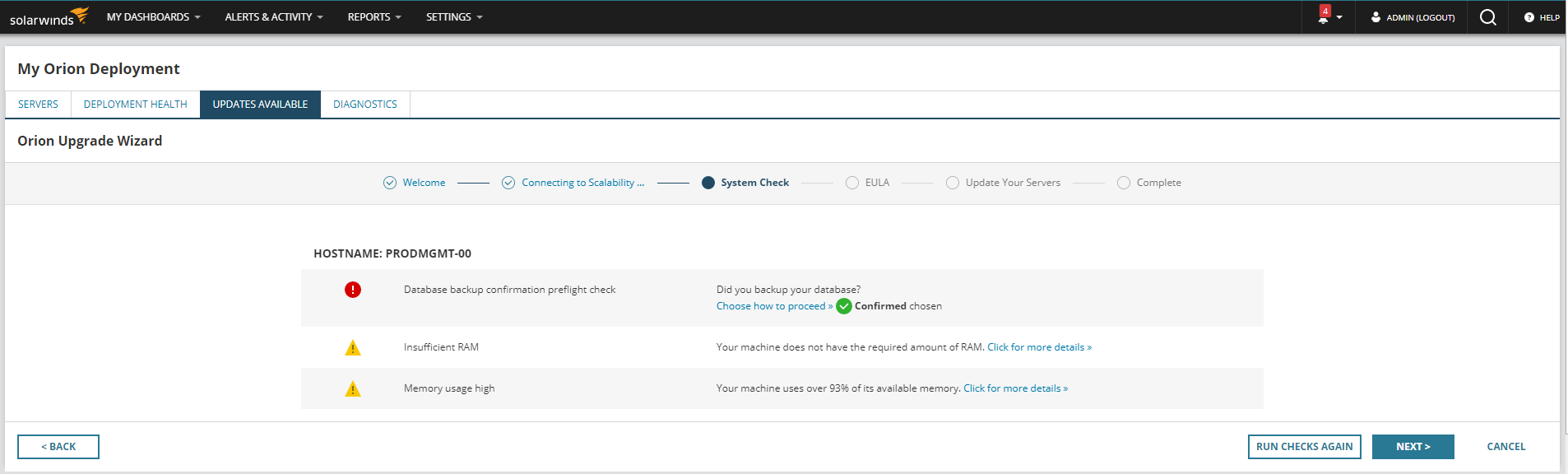Expand the Alerts & Activity menu
The image size is (1568, 474).
pos(274,17)
